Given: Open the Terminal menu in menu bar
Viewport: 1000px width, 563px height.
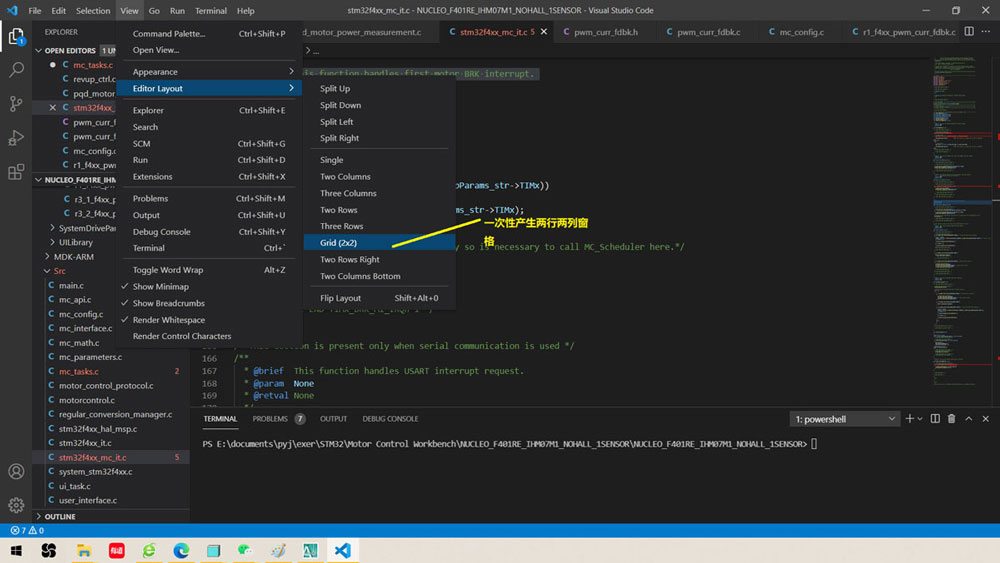Looking at the screenshot, I should (210, 10).
